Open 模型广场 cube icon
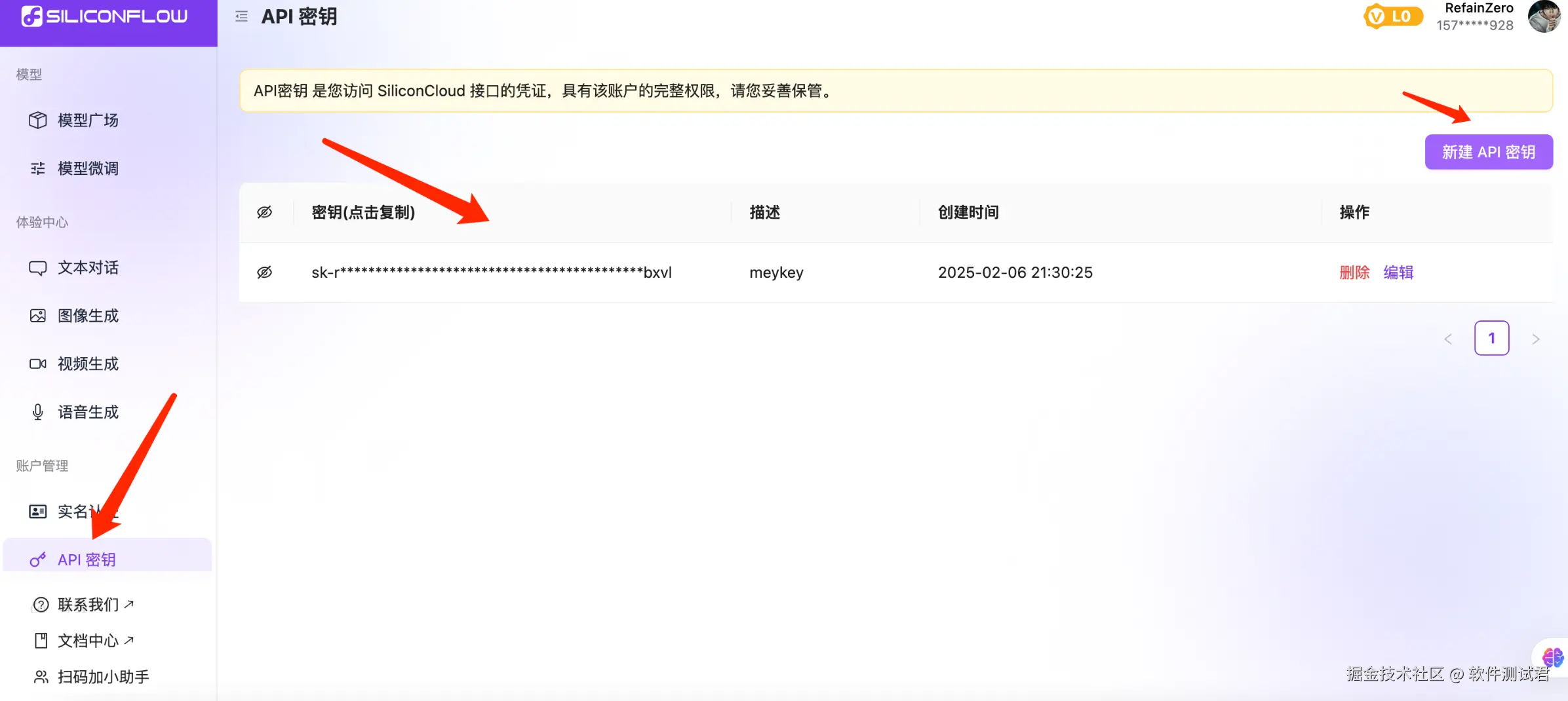The width and height of the screenshot is (1568, 701). (38, 120)
